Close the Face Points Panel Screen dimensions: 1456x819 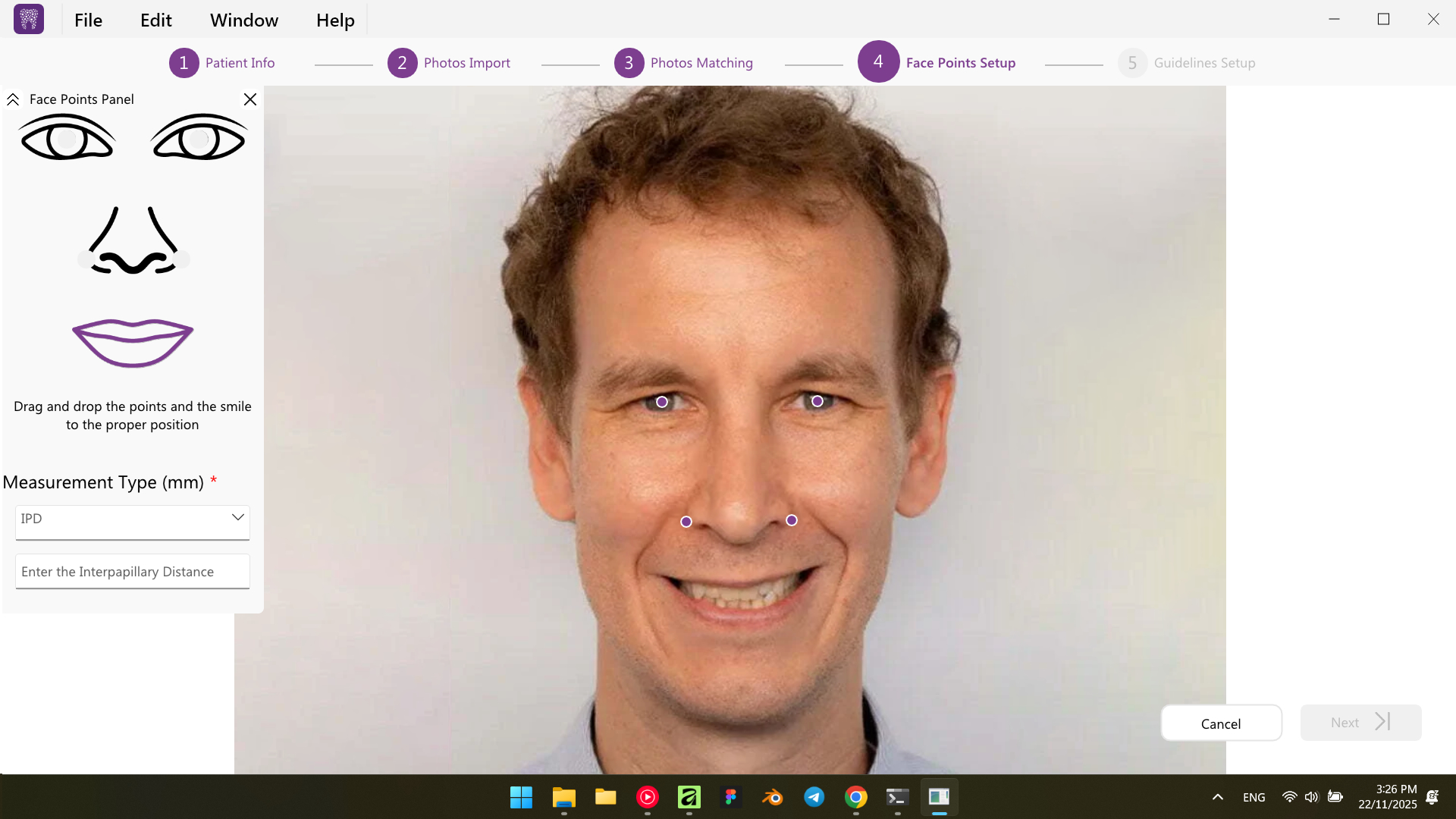pyautogui.click(x=249, y=99)
